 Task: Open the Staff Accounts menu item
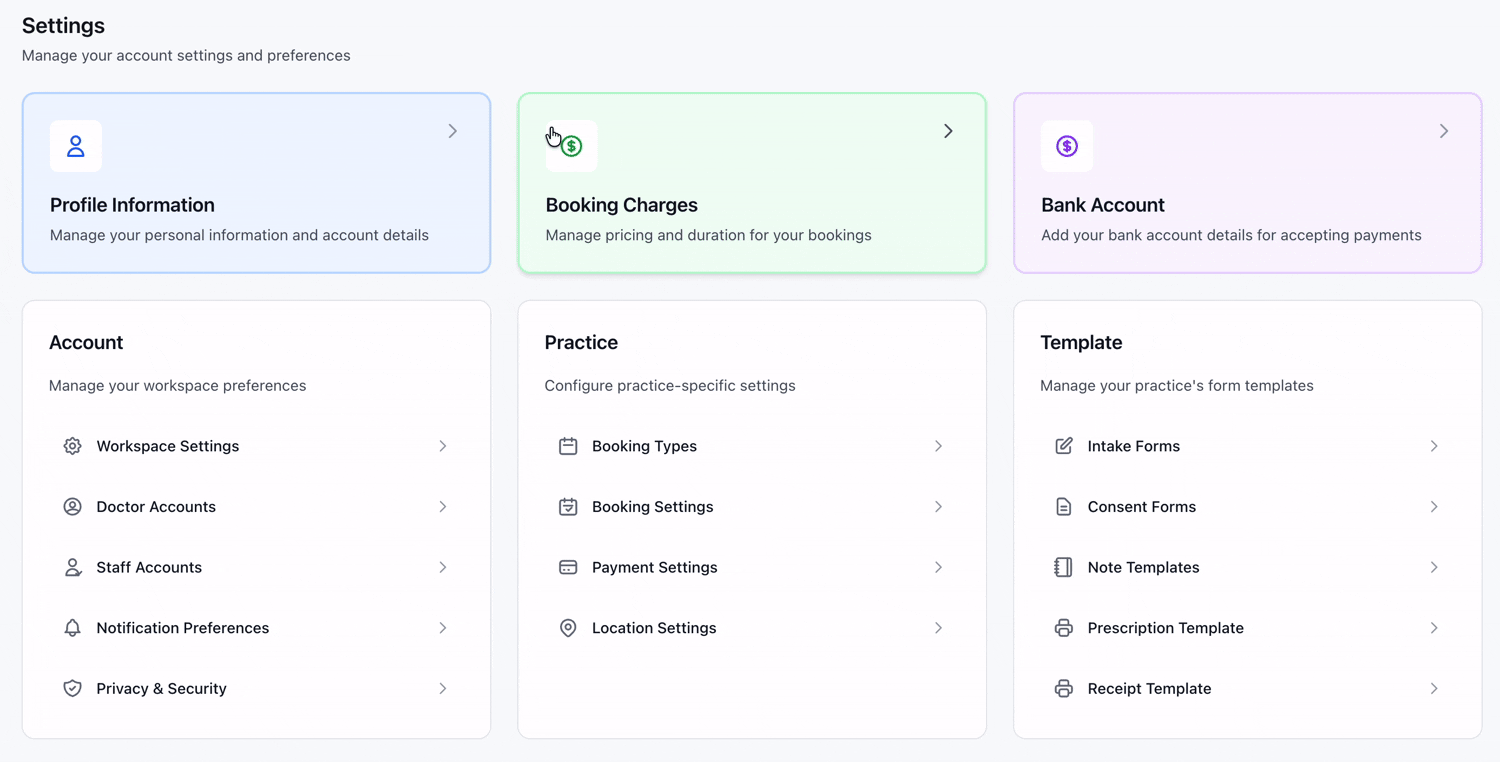pos(149,567)
